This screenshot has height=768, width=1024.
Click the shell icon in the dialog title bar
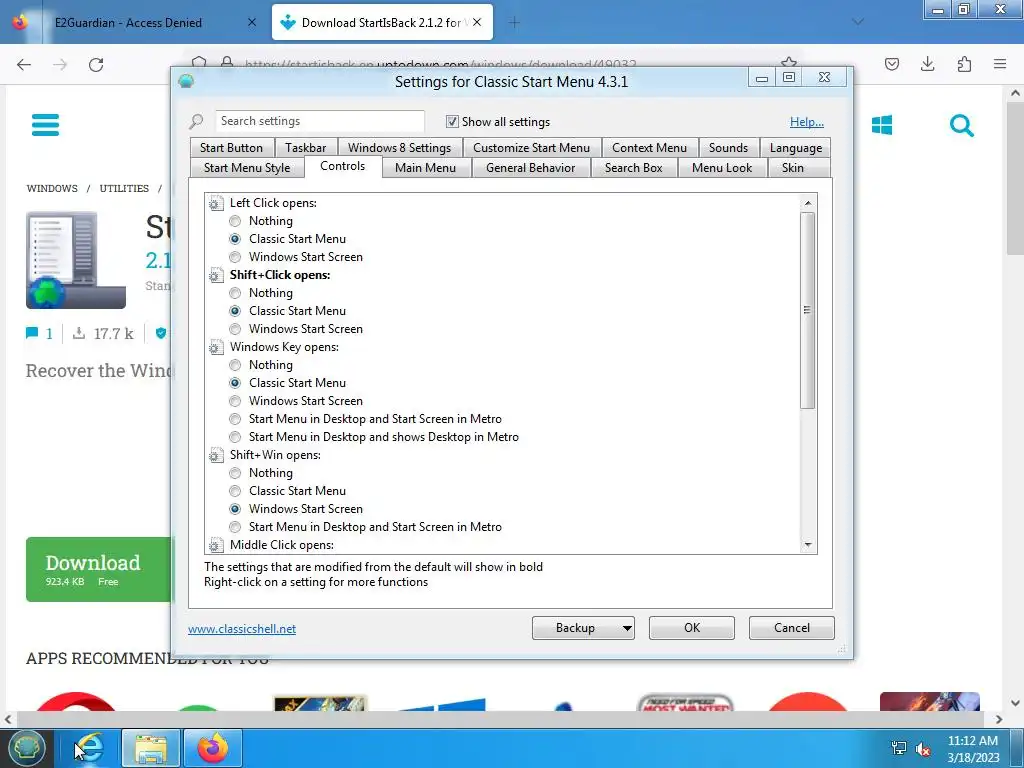(186, 81)
